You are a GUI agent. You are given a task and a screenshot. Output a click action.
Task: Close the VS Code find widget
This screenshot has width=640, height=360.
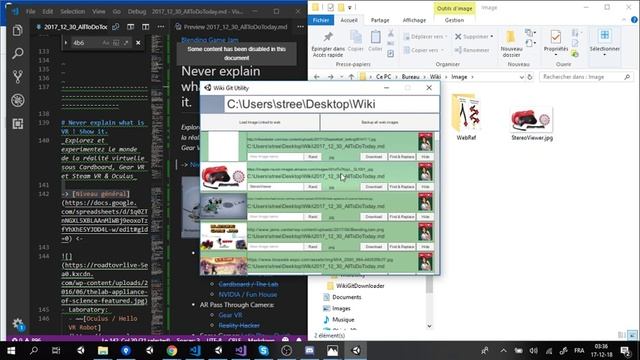click(138, 42)
